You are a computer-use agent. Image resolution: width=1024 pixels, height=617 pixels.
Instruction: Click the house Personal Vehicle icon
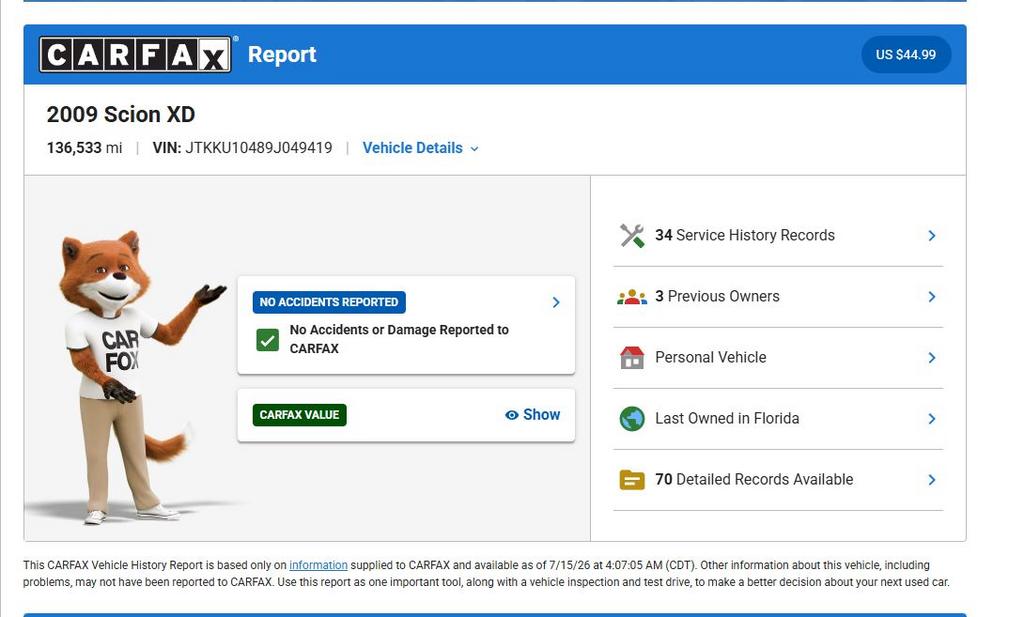pyautogui.click(x=632, y=358)
